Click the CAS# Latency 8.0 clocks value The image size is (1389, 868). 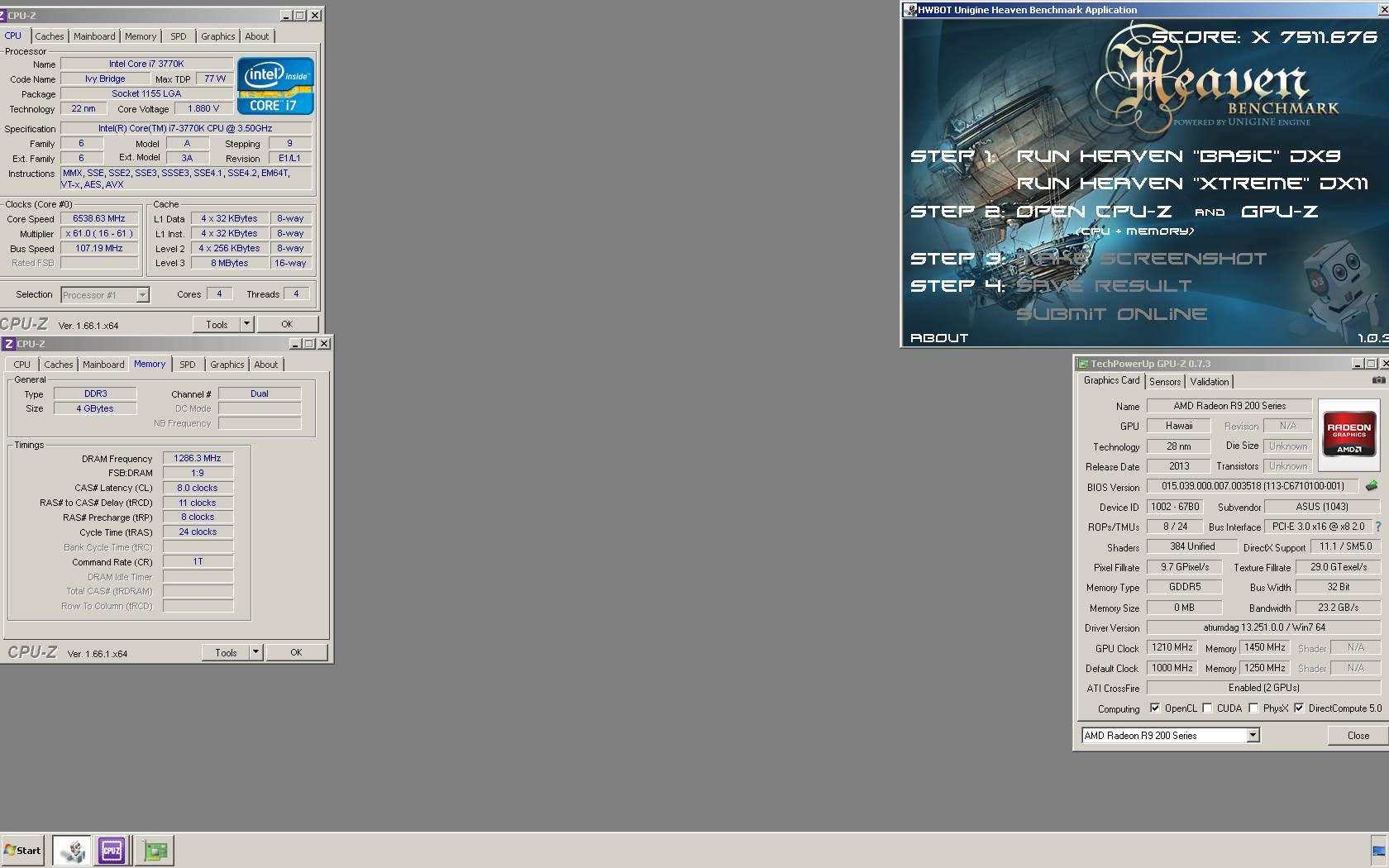pyautogui.click(x=198, y=488)
